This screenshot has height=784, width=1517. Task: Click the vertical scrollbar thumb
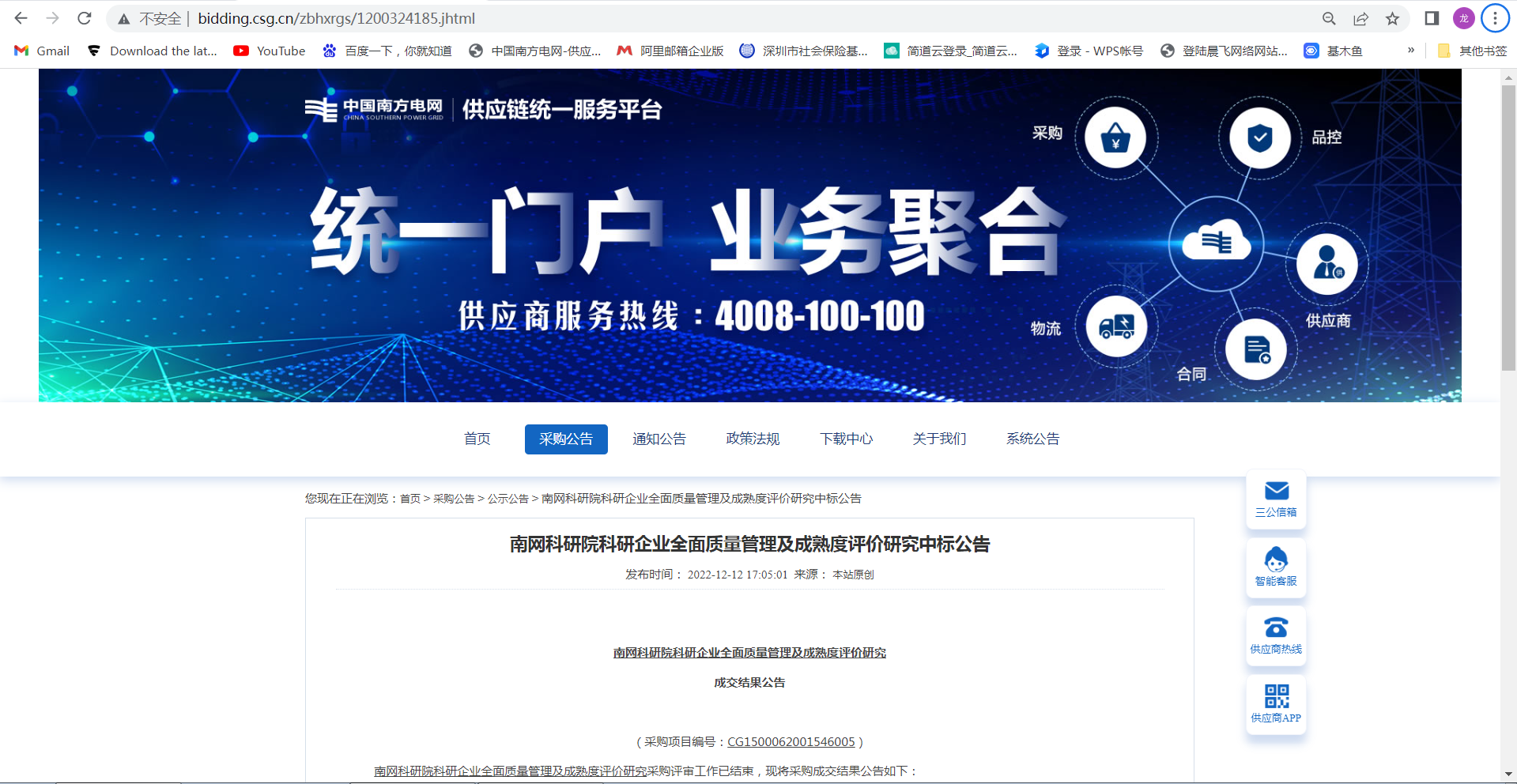(1508, 228)
